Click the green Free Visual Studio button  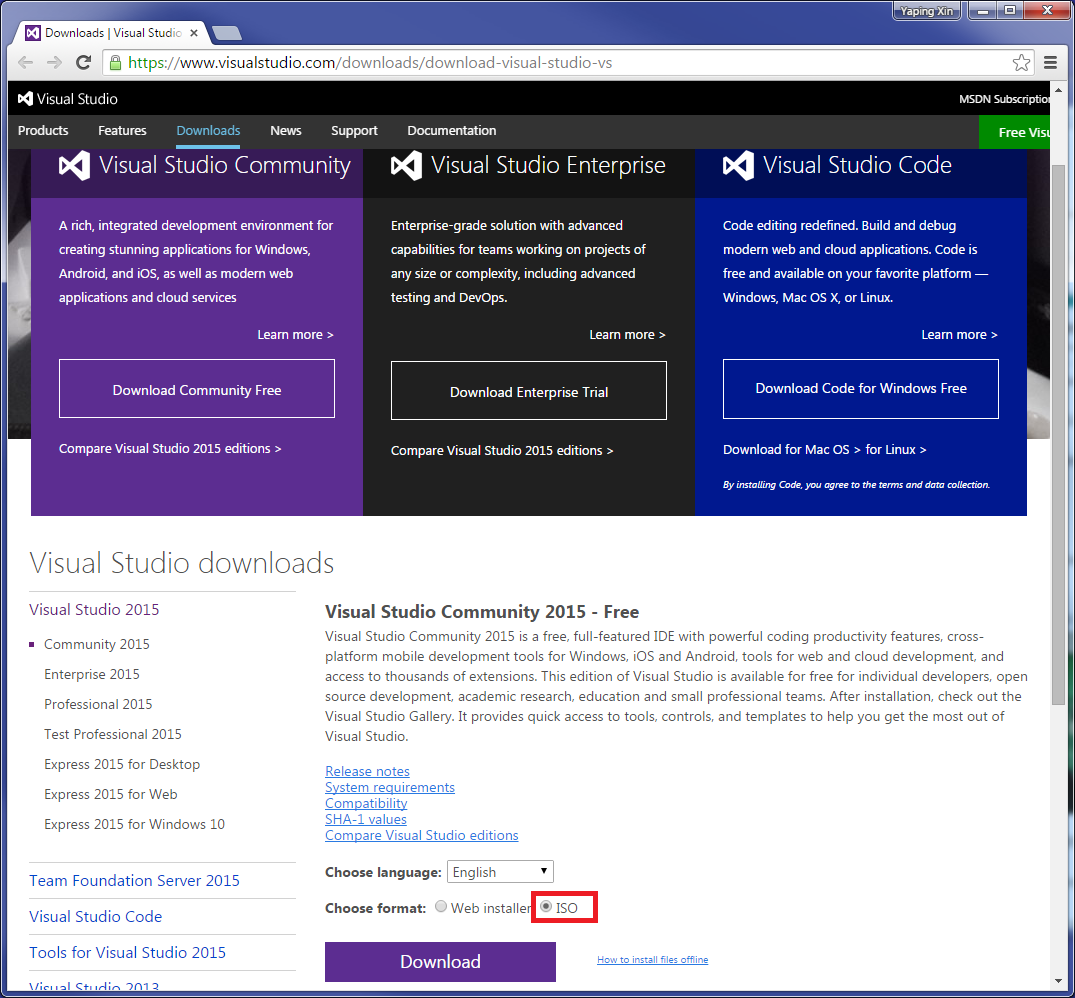(1014, 132)
